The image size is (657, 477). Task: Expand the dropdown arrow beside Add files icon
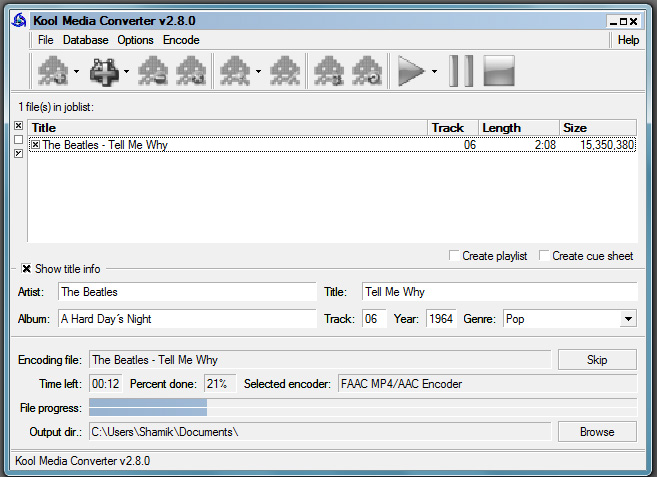coord(126,72)
